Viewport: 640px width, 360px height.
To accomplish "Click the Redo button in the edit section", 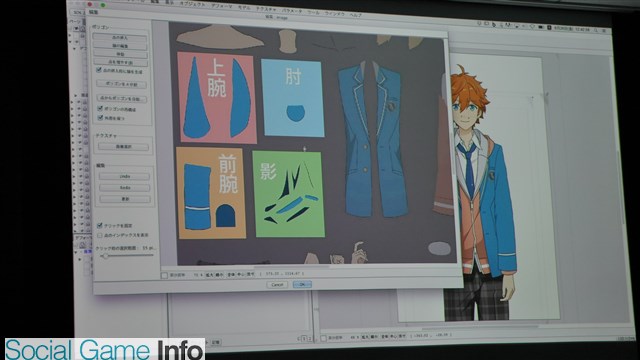I will click(x=125, y=188).
